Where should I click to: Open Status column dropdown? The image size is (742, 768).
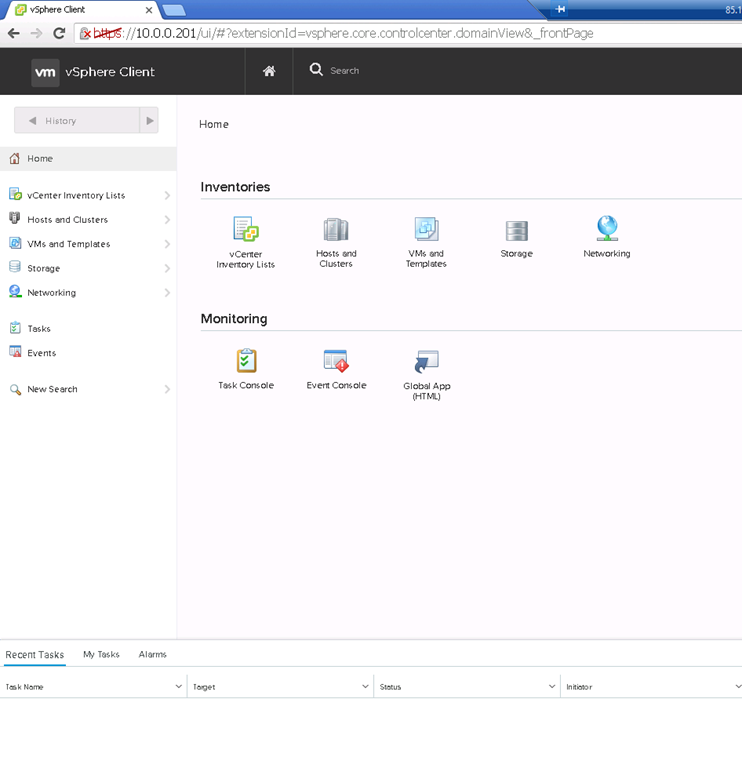pos(551,687)
